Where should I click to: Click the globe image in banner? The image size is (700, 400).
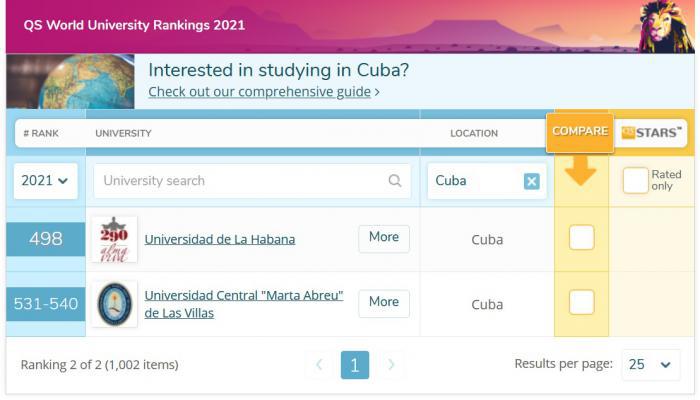[70, 81]
